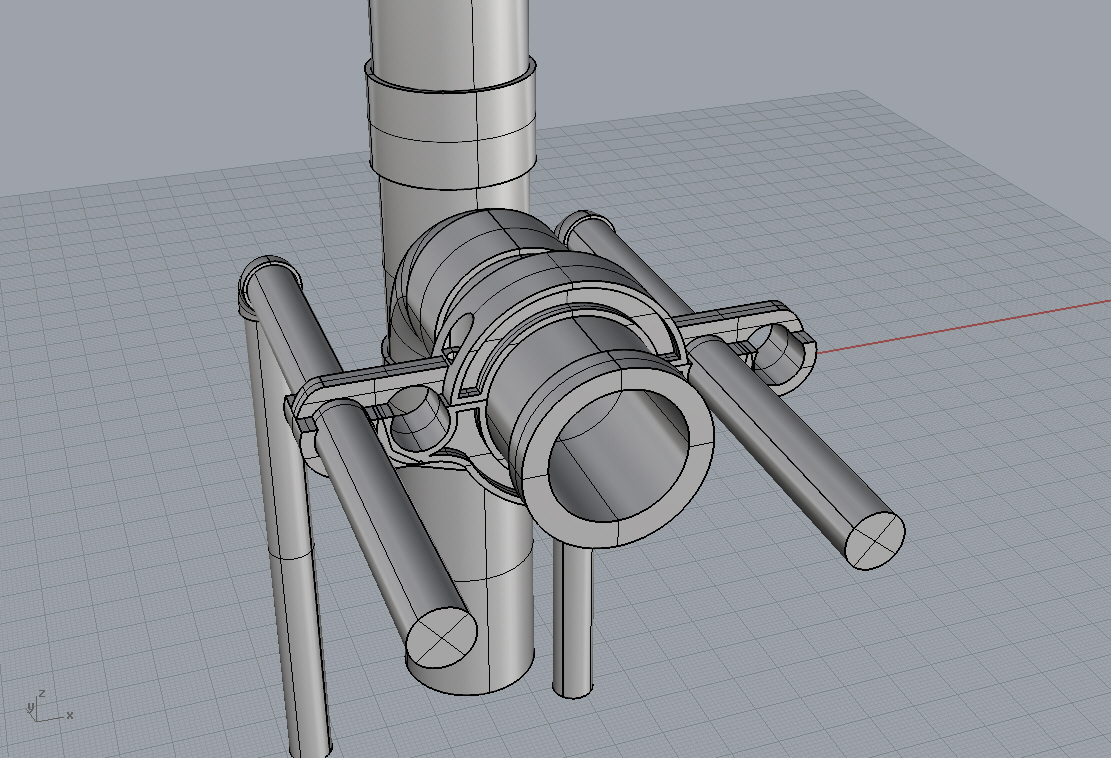Select the red X-axis line on the grid
The image size is (1111, 758).
point(964,326)
